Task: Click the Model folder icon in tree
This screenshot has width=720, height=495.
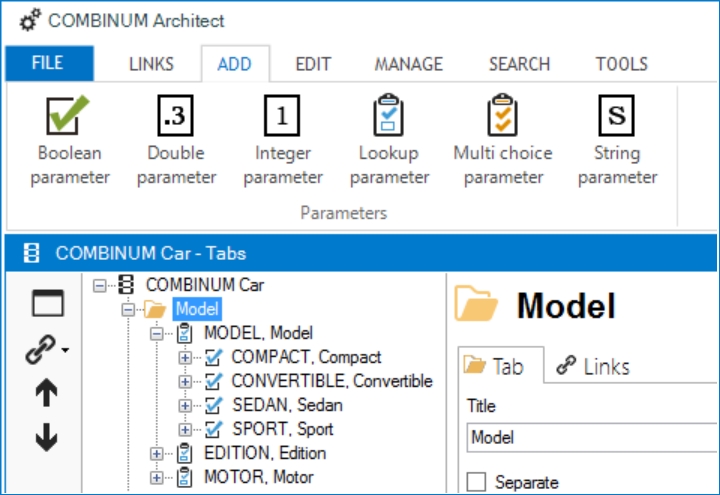Action: pyautogui.click(x=155, y=309)
